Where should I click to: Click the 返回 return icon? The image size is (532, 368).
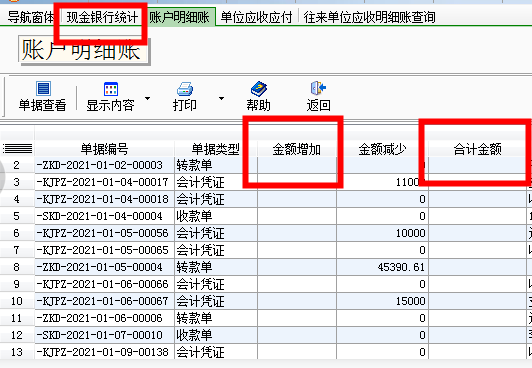[318, 88]
